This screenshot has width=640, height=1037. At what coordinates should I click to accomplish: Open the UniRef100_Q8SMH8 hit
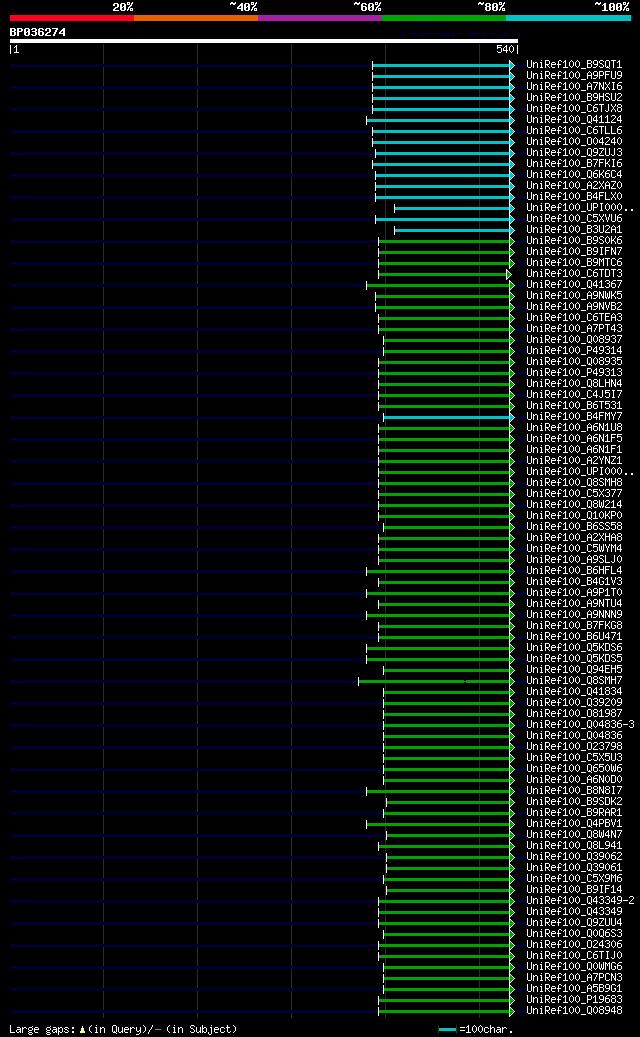tap(574, 483)
